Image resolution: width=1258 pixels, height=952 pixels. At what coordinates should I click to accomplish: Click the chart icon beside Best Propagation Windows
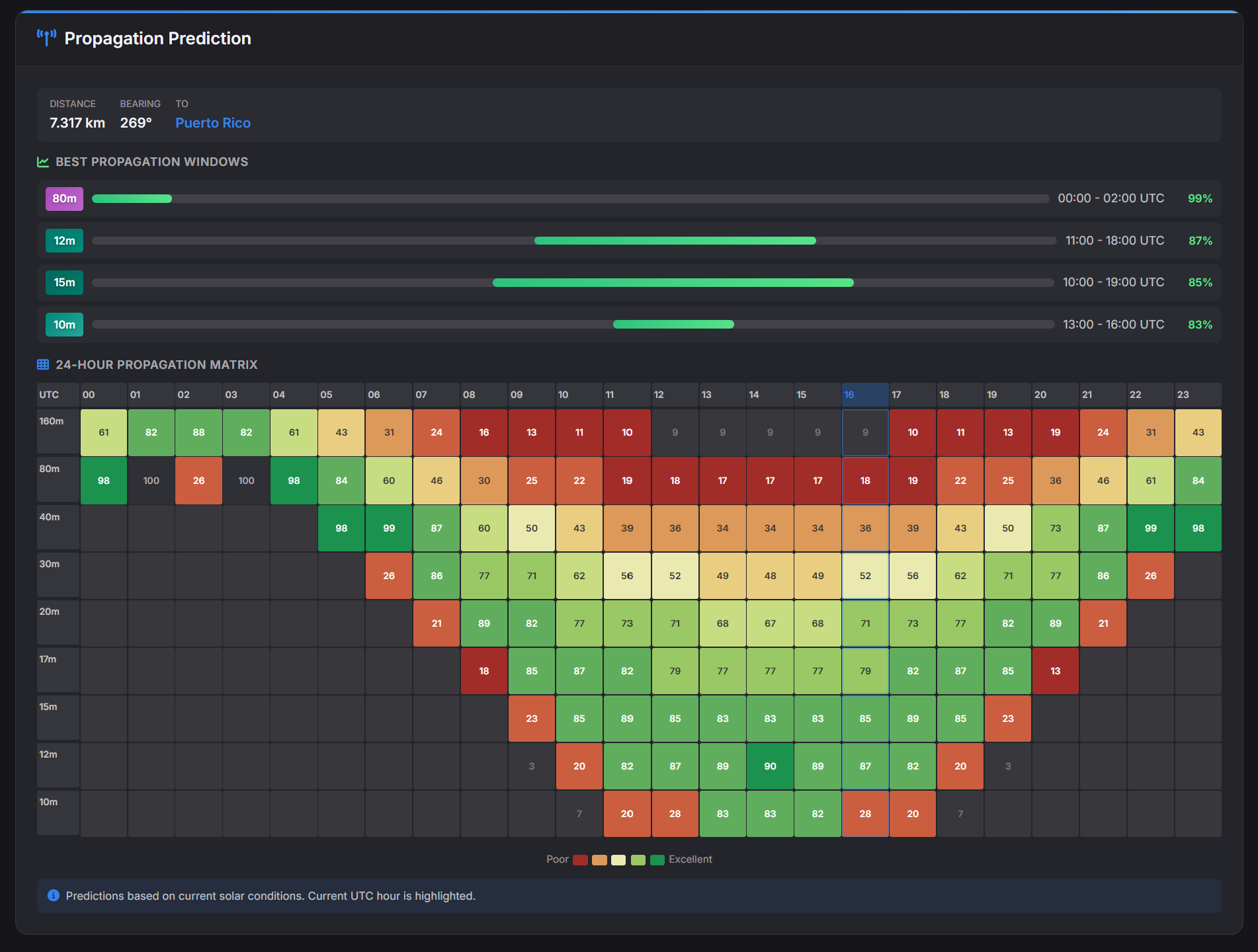click(x=43, y=162)
